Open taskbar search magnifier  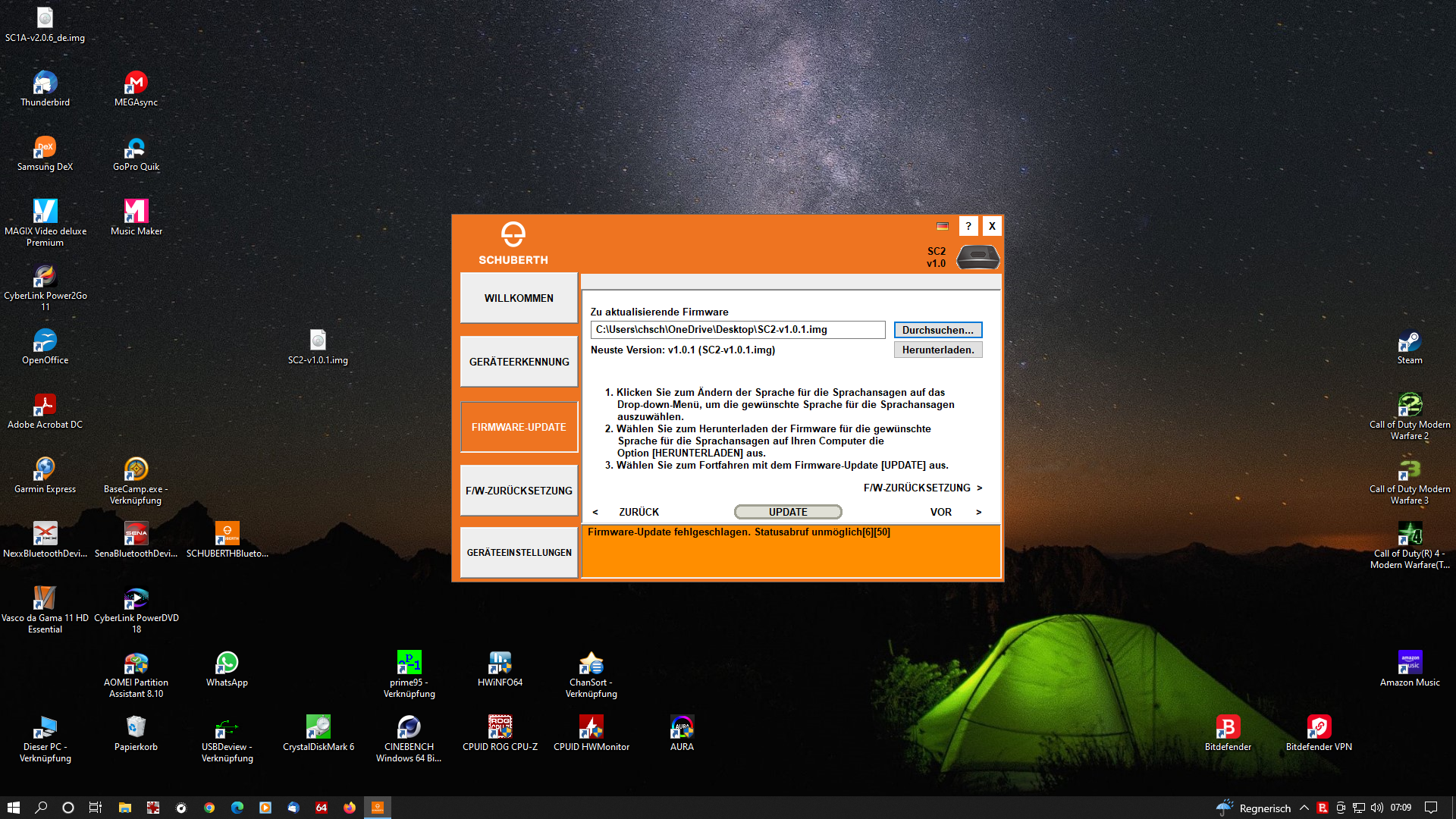[41, 808]
